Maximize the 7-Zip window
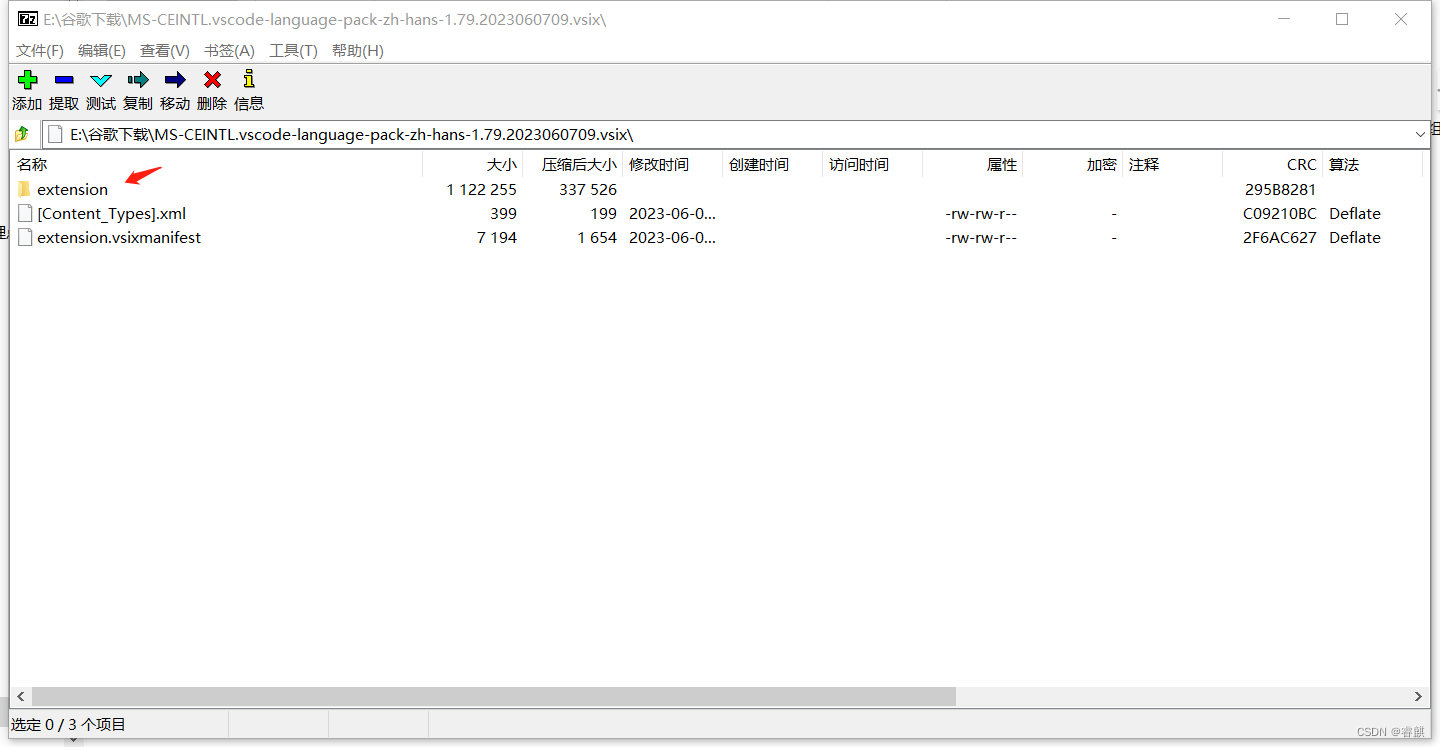This screenshot has height=747, width=1440. click(x=1342, y=19)
